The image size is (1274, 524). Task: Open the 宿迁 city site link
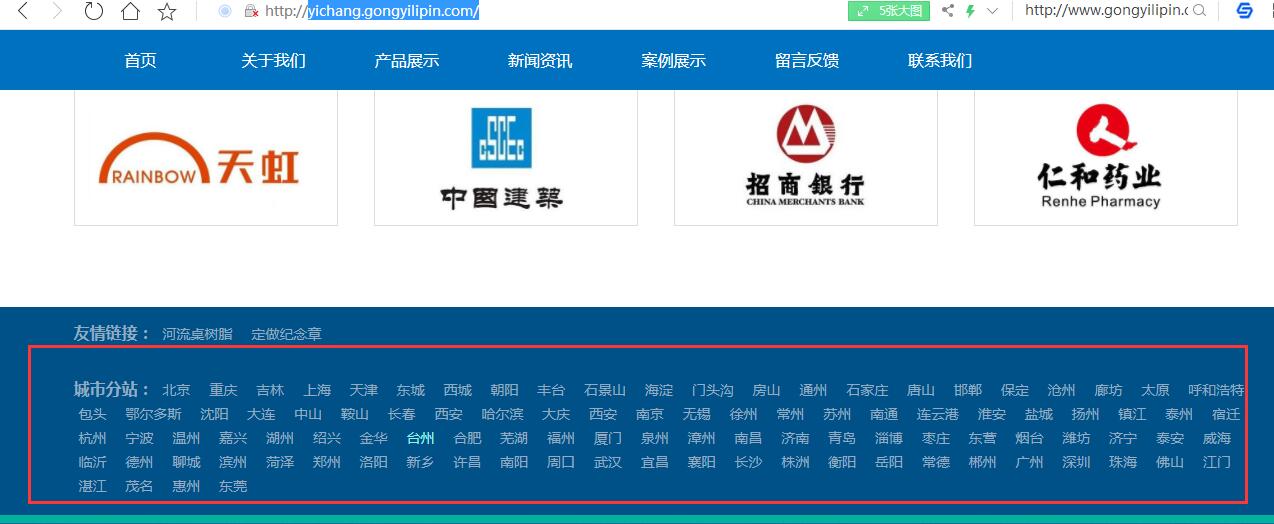(1226, 414)
